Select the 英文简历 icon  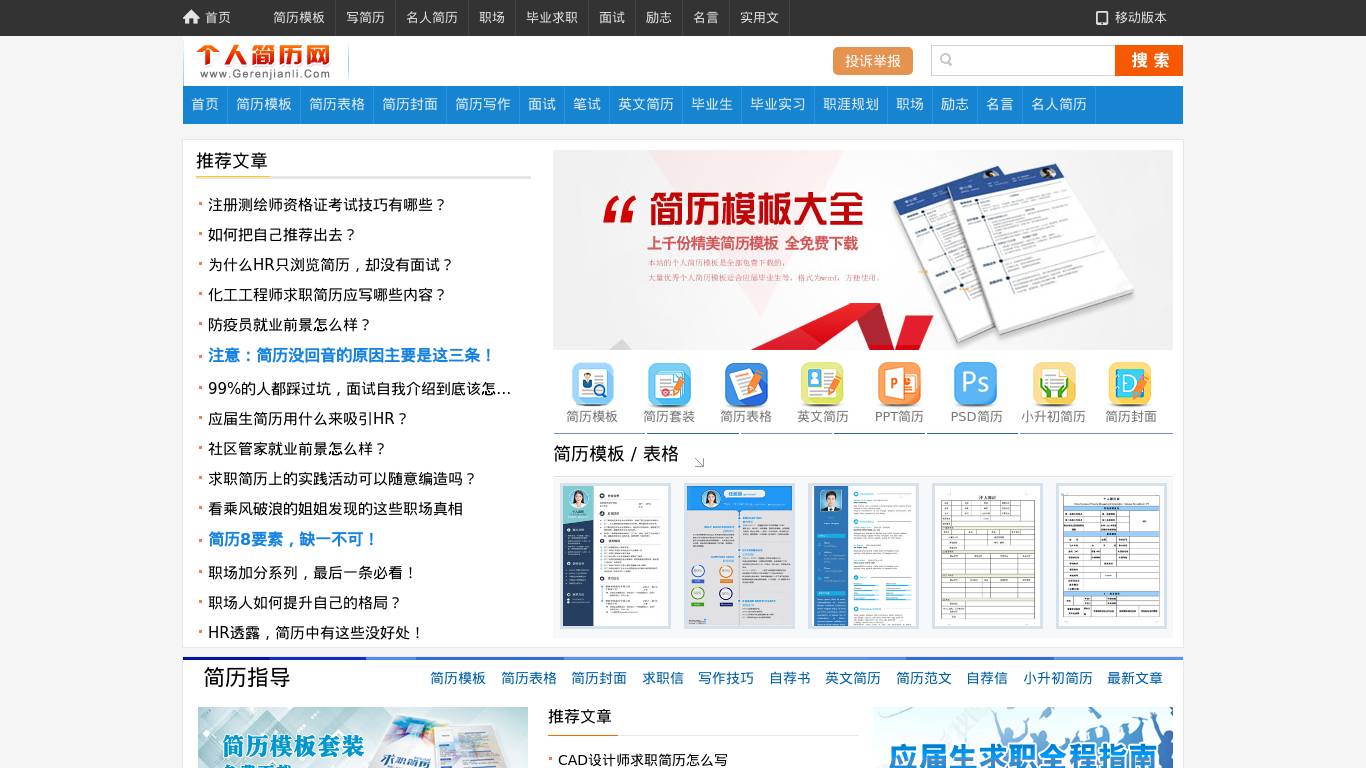[x=822, y=383]
